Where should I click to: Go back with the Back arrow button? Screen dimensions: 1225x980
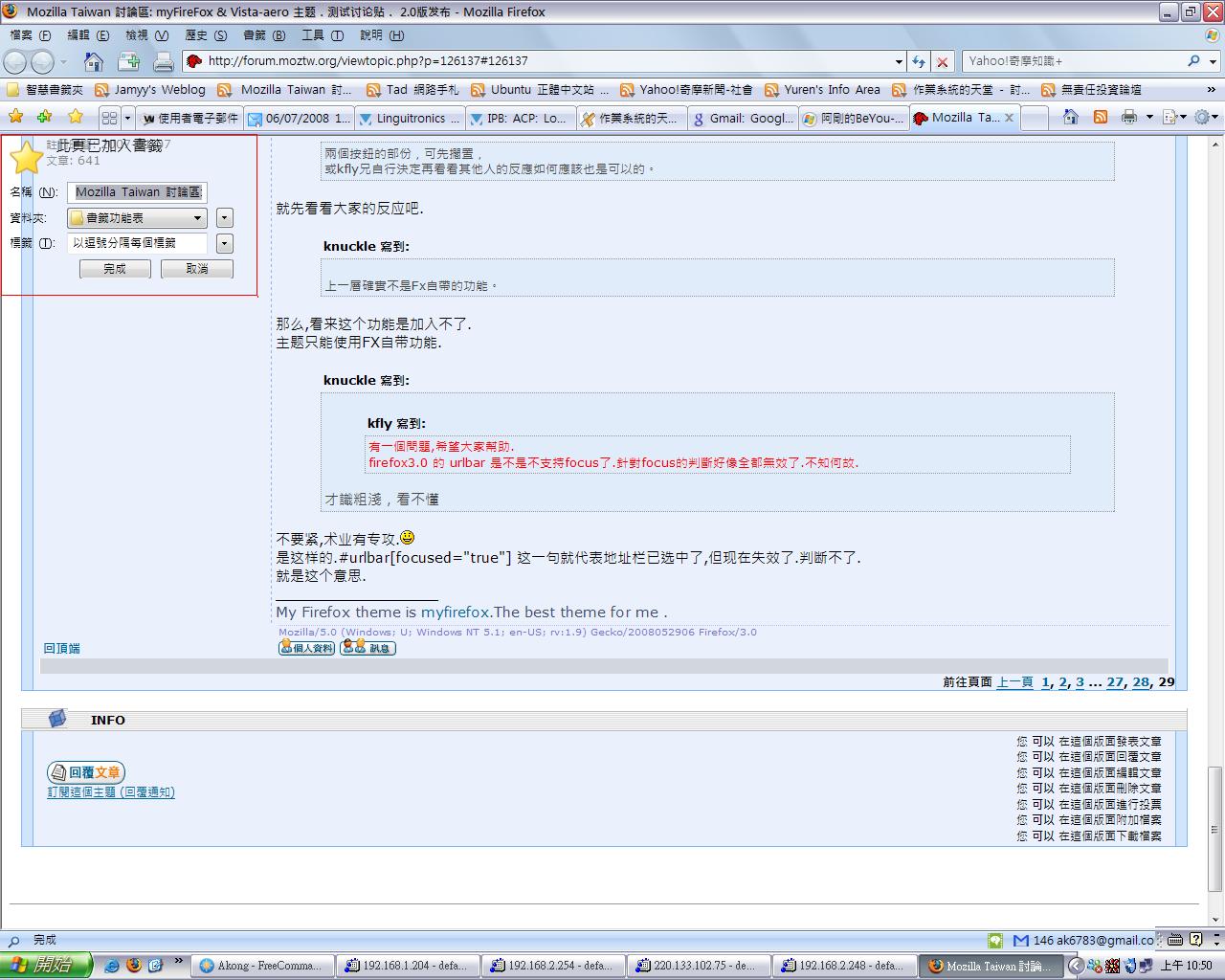pos(15,62)
